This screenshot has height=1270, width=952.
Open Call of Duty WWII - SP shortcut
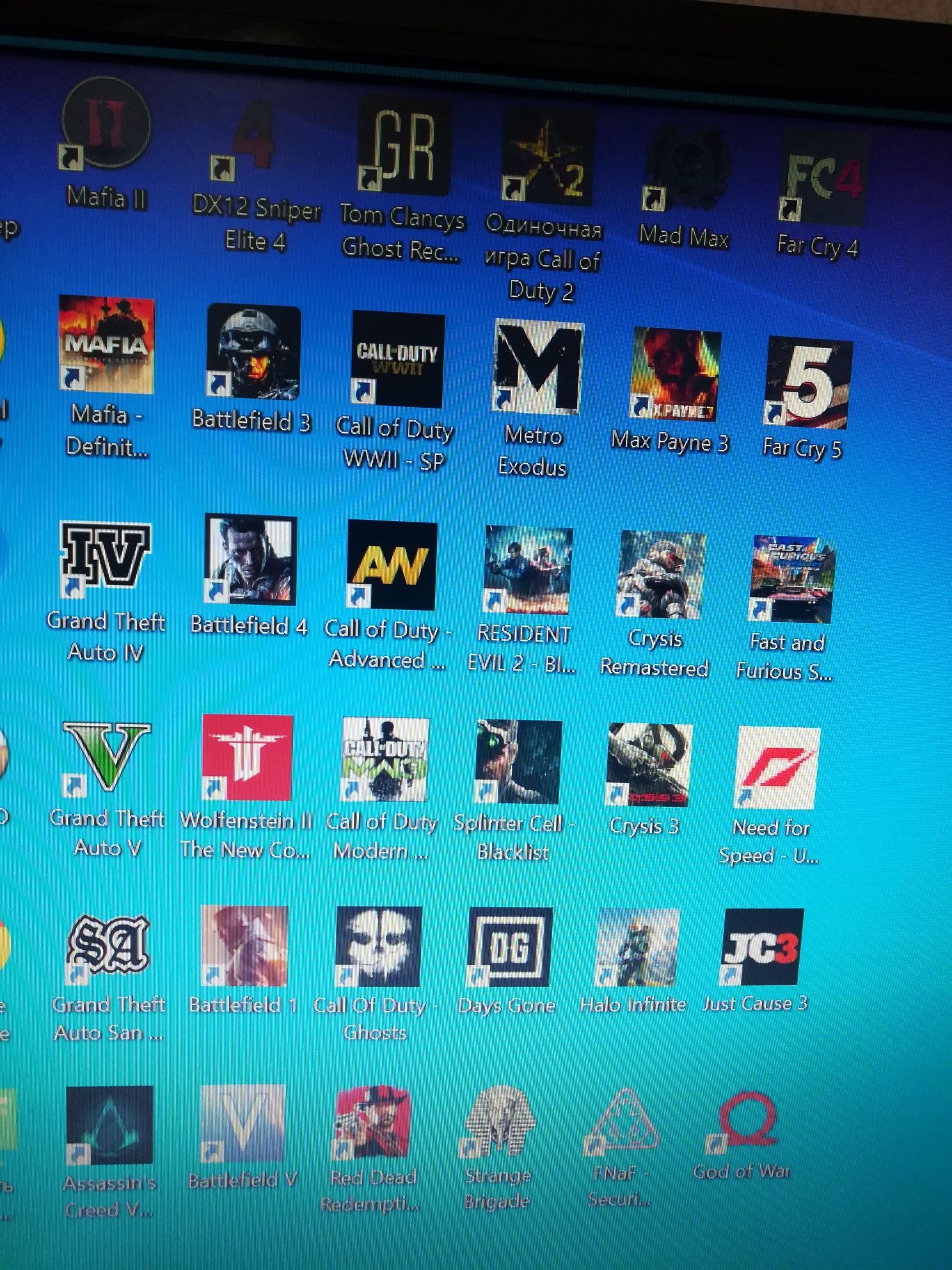click(x=398, y=359)
